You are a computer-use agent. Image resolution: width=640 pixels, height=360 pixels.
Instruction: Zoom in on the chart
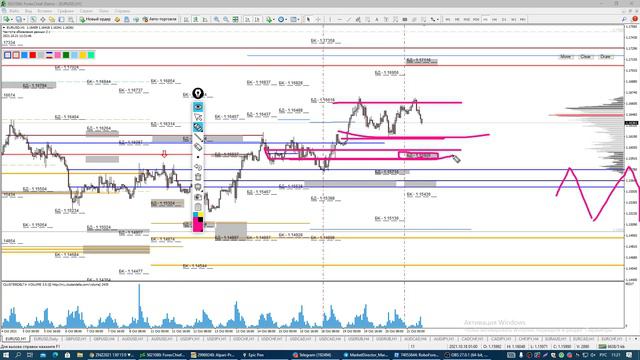[x=217, y=19]
